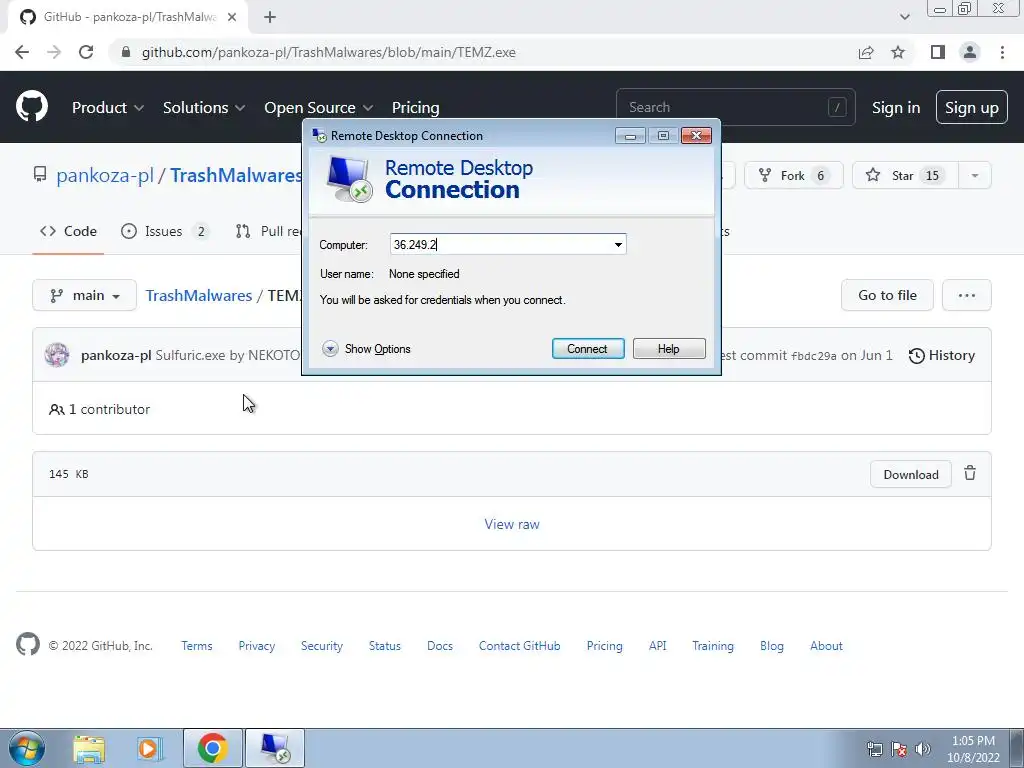The image size is (1024, 768).
Task: Open Windows Start orb
Action: click(x=27, y=748)
